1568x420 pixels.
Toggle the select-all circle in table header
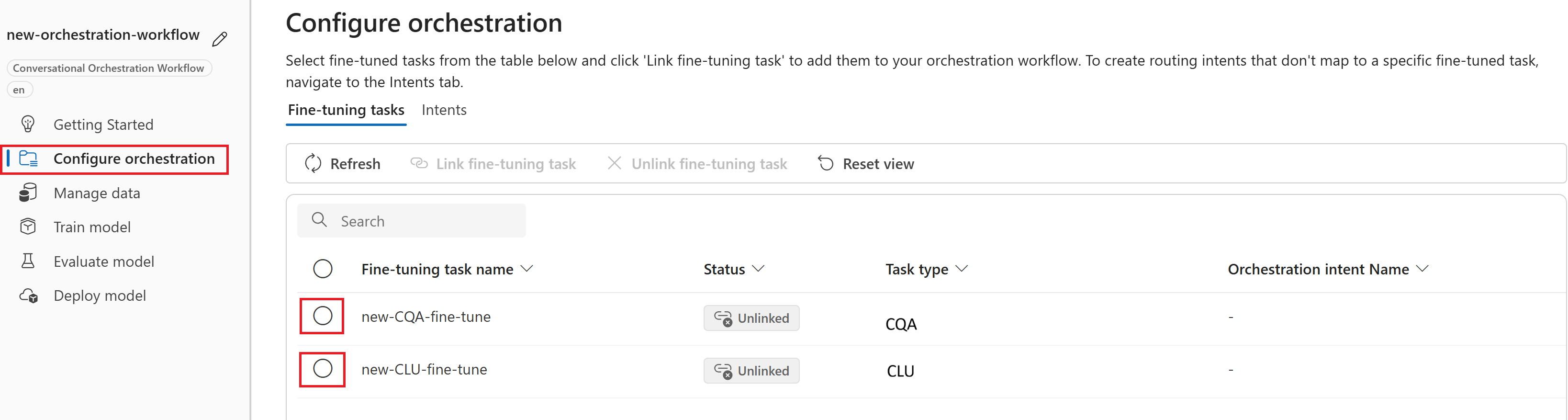coord(323,269)
